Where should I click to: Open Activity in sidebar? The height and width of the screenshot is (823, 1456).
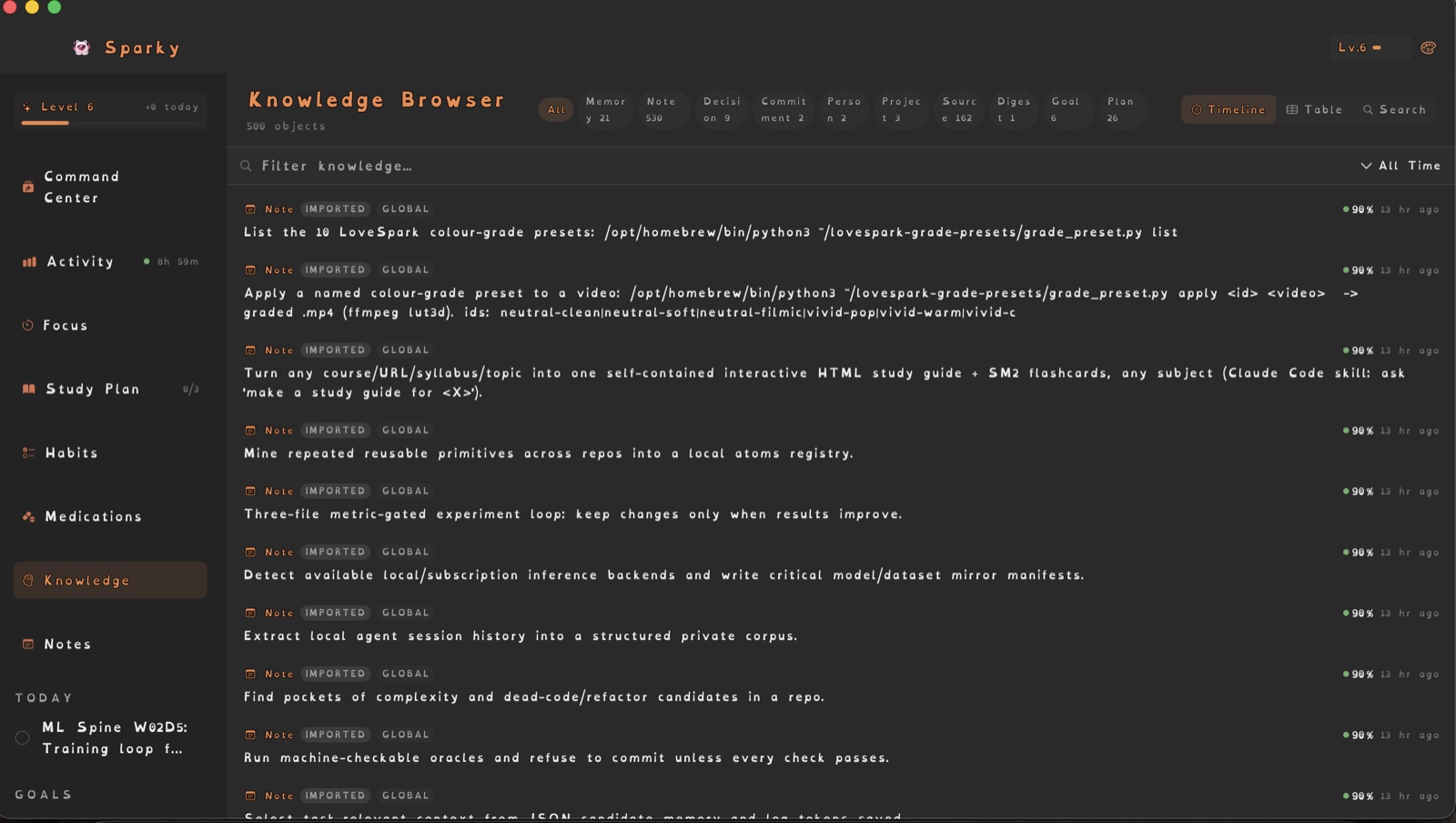click(x=110, y=261)
